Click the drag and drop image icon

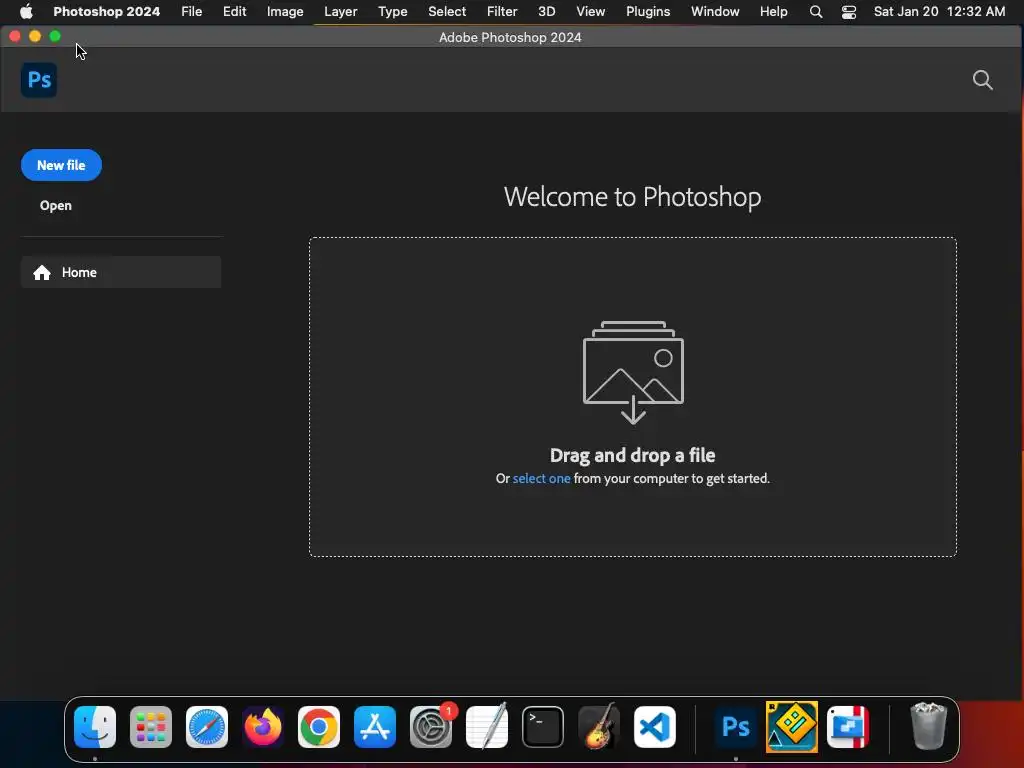tap(633, 372)
